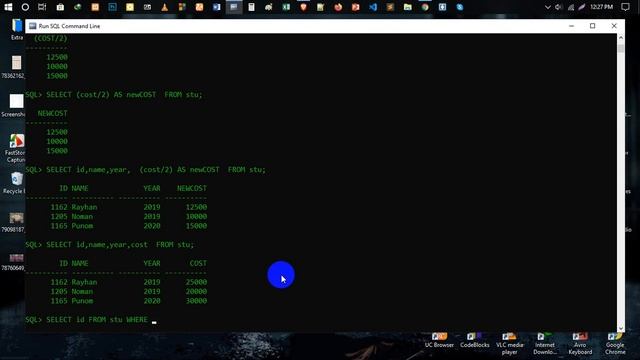The height and width of the screenshot is (360, 640).
Task: Open PowerPoint from the taskbar
Action: coord(356,7)
